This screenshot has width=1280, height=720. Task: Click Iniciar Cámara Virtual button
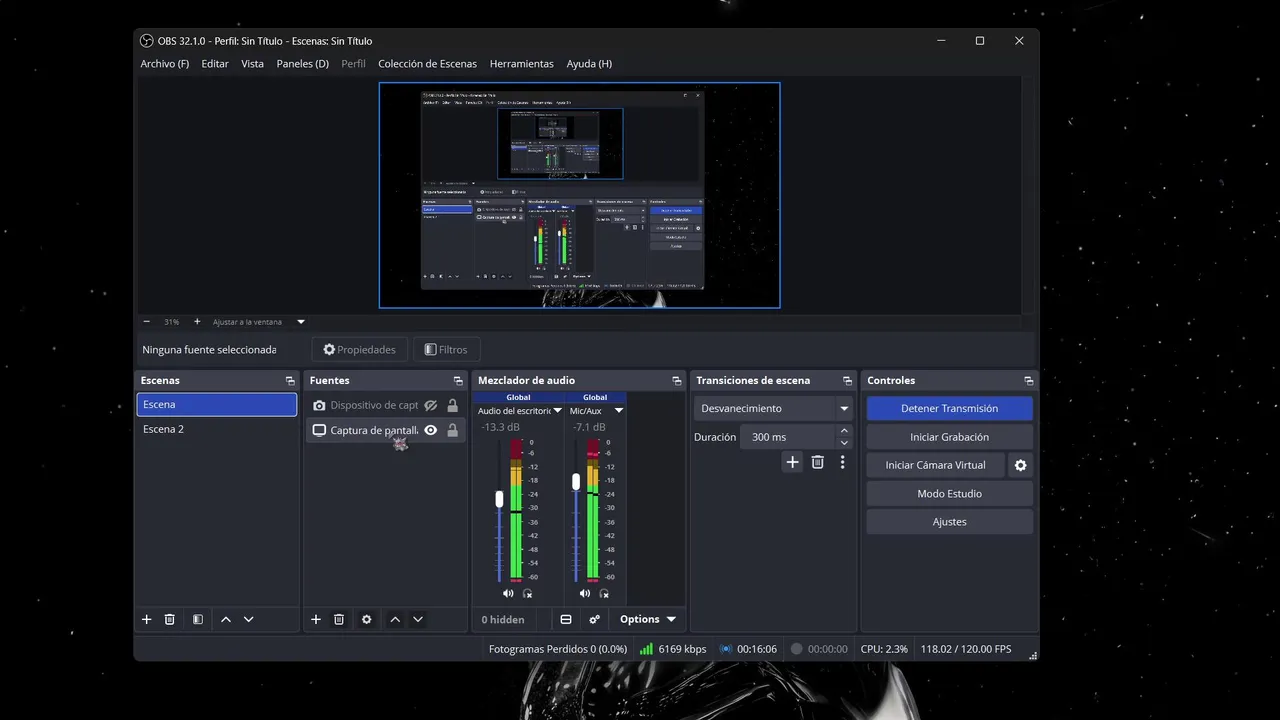coord(935,465)
